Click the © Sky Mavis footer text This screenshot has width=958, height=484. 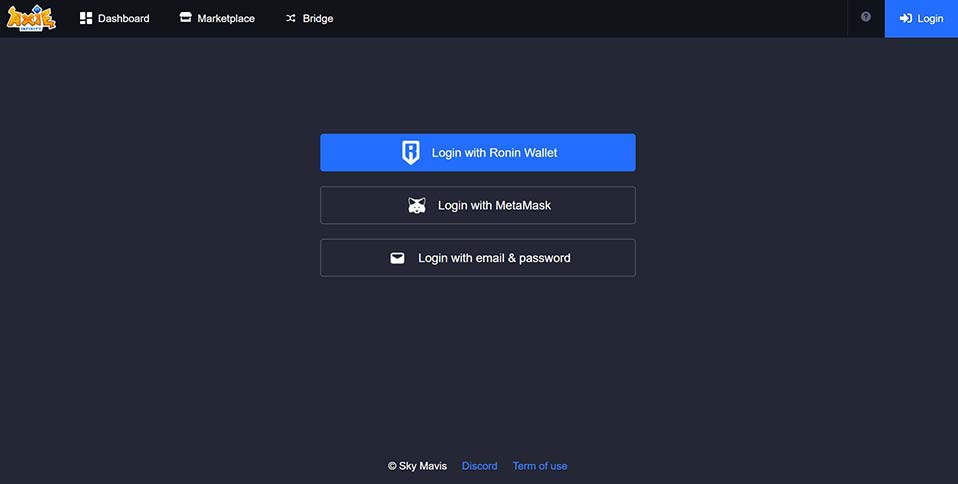[x=417, y=466]
